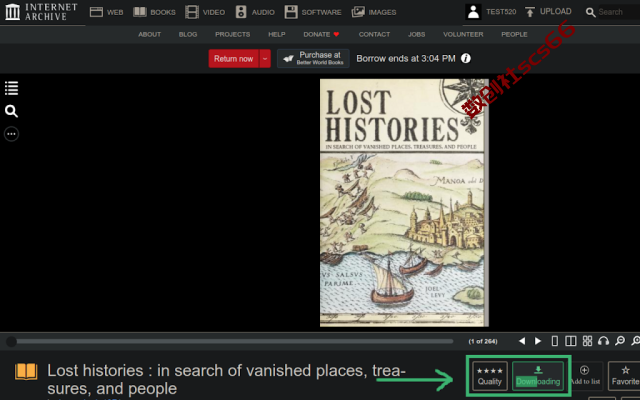
Task: Click the Upload arrow icon
Action: [530, 12]
